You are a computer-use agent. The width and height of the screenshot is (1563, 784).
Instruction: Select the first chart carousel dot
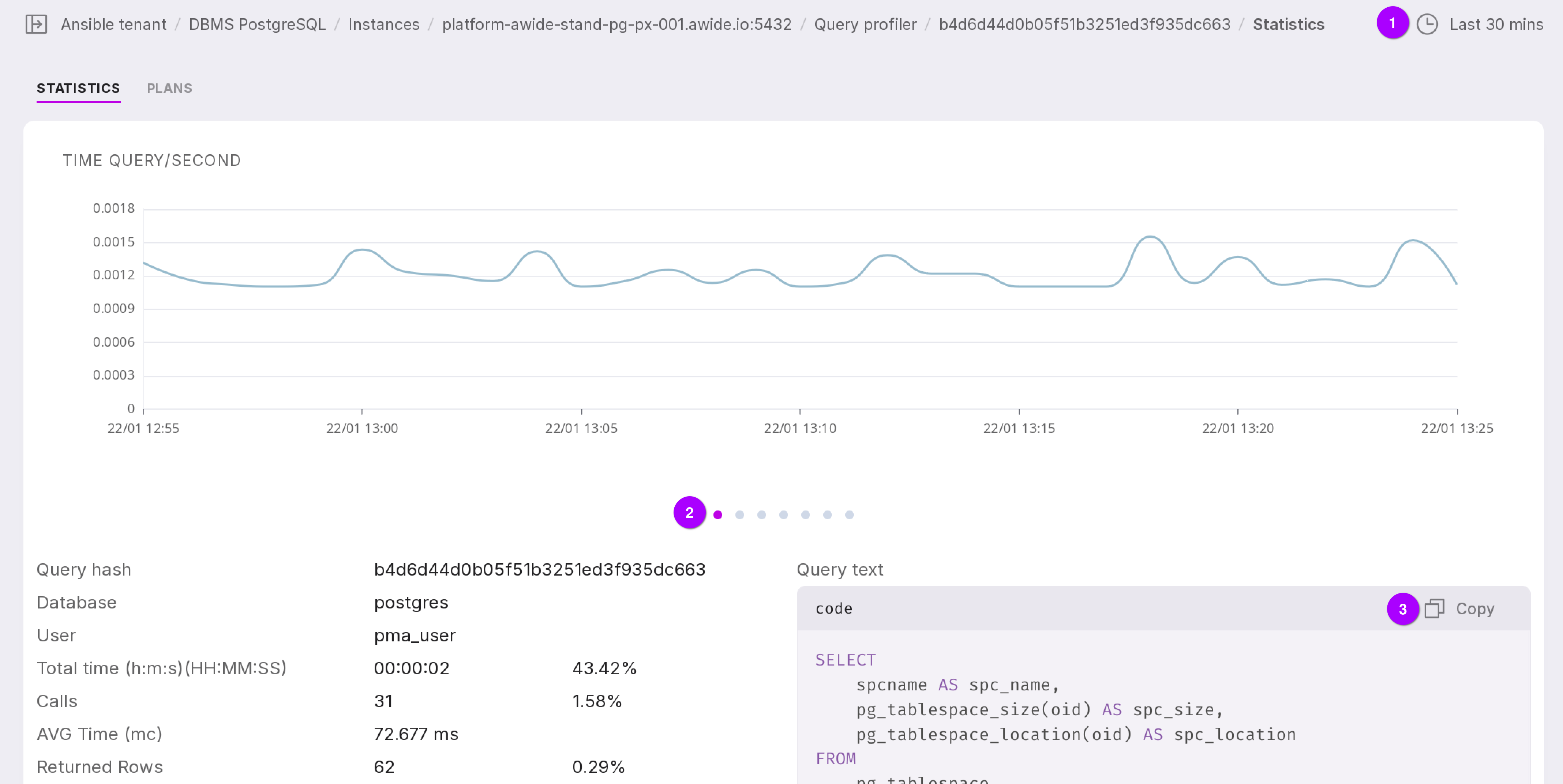718,515
